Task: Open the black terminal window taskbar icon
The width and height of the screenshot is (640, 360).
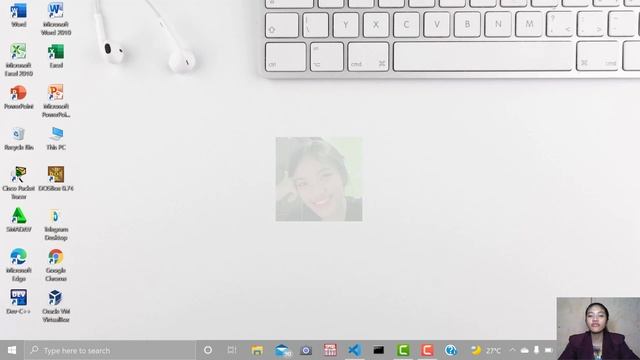Action: (378, 350)
